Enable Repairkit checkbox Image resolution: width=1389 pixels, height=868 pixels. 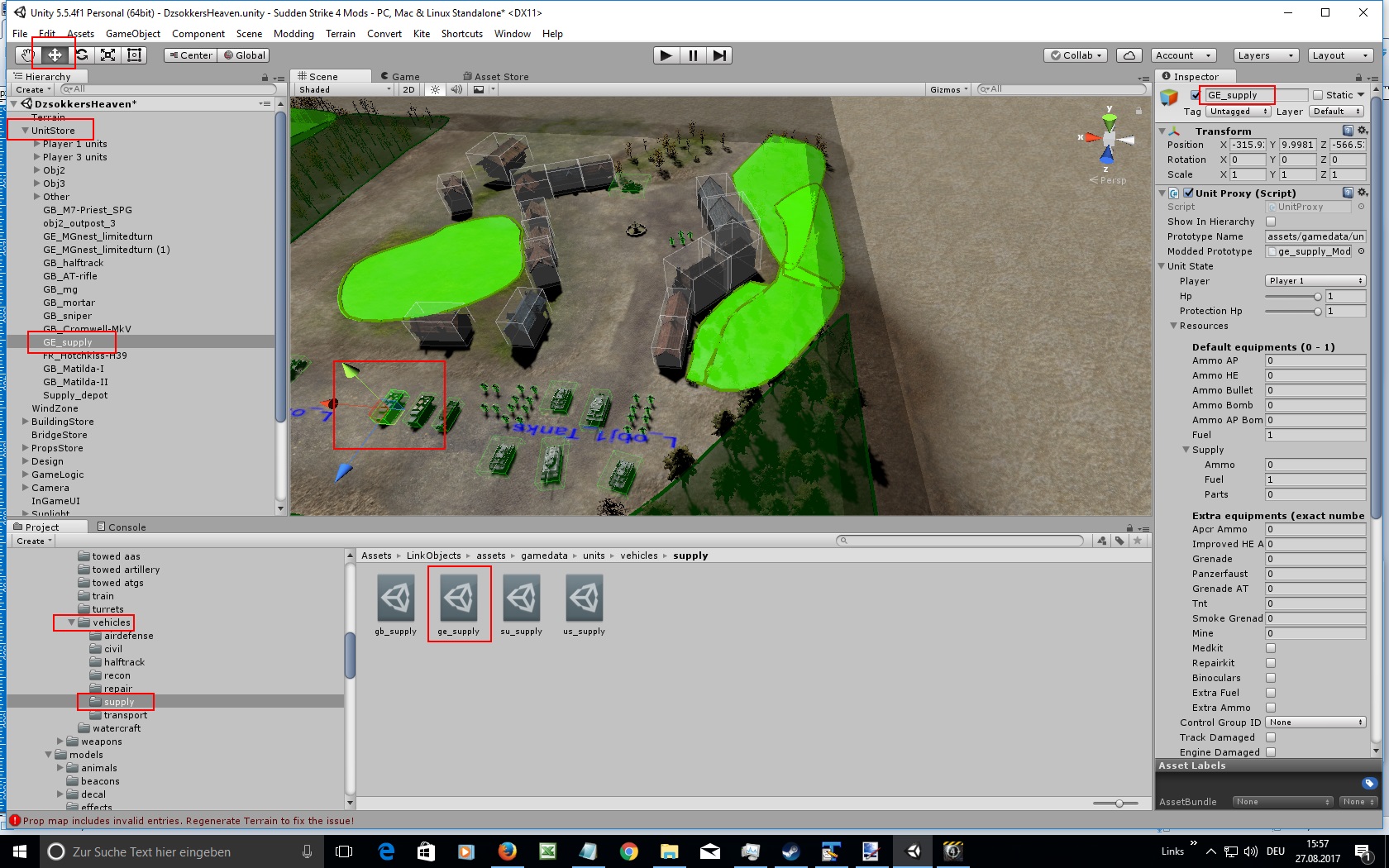pos(1271,663)
